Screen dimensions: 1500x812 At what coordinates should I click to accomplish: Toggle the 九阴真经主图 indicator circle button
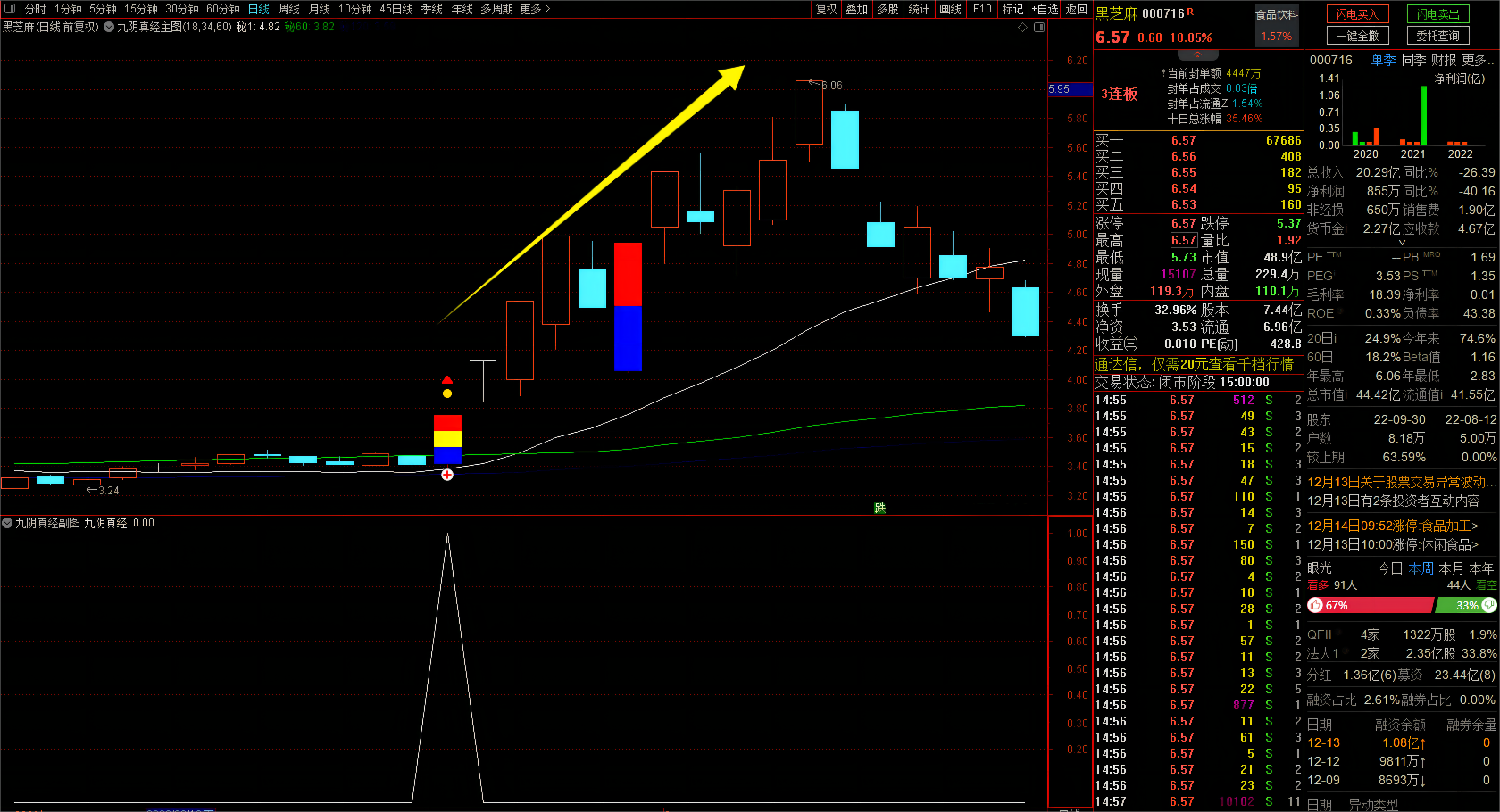[109, 27]
